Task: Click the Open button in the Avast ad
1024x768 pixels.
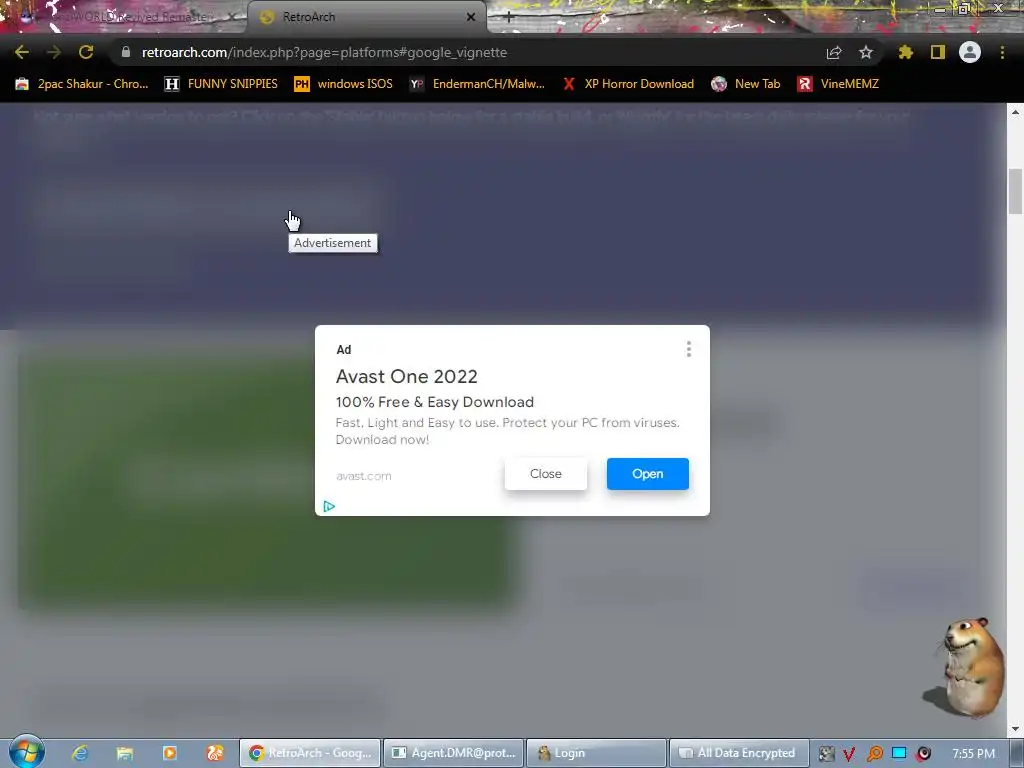Action: point(647,474)
